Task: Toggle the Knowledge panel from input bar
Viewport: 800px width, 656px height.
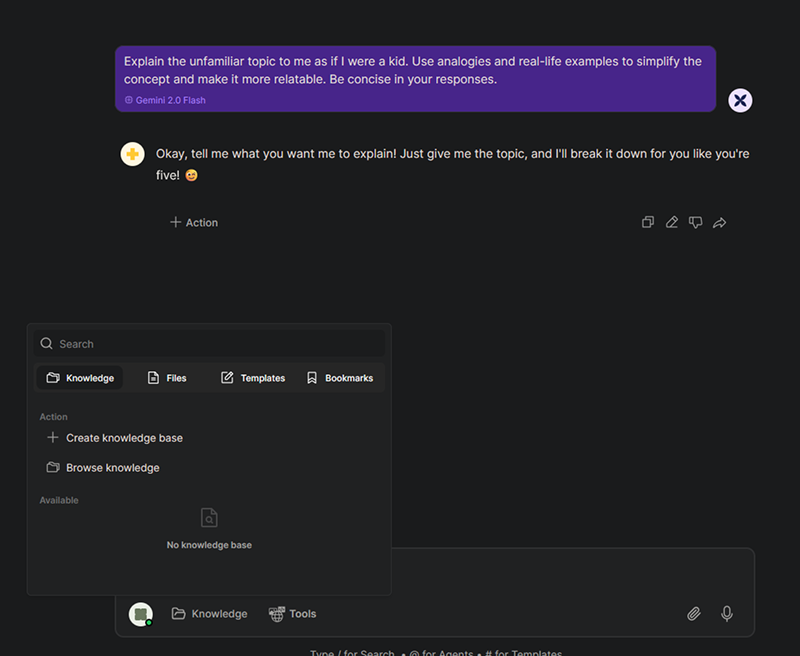Action: (209, 614)
